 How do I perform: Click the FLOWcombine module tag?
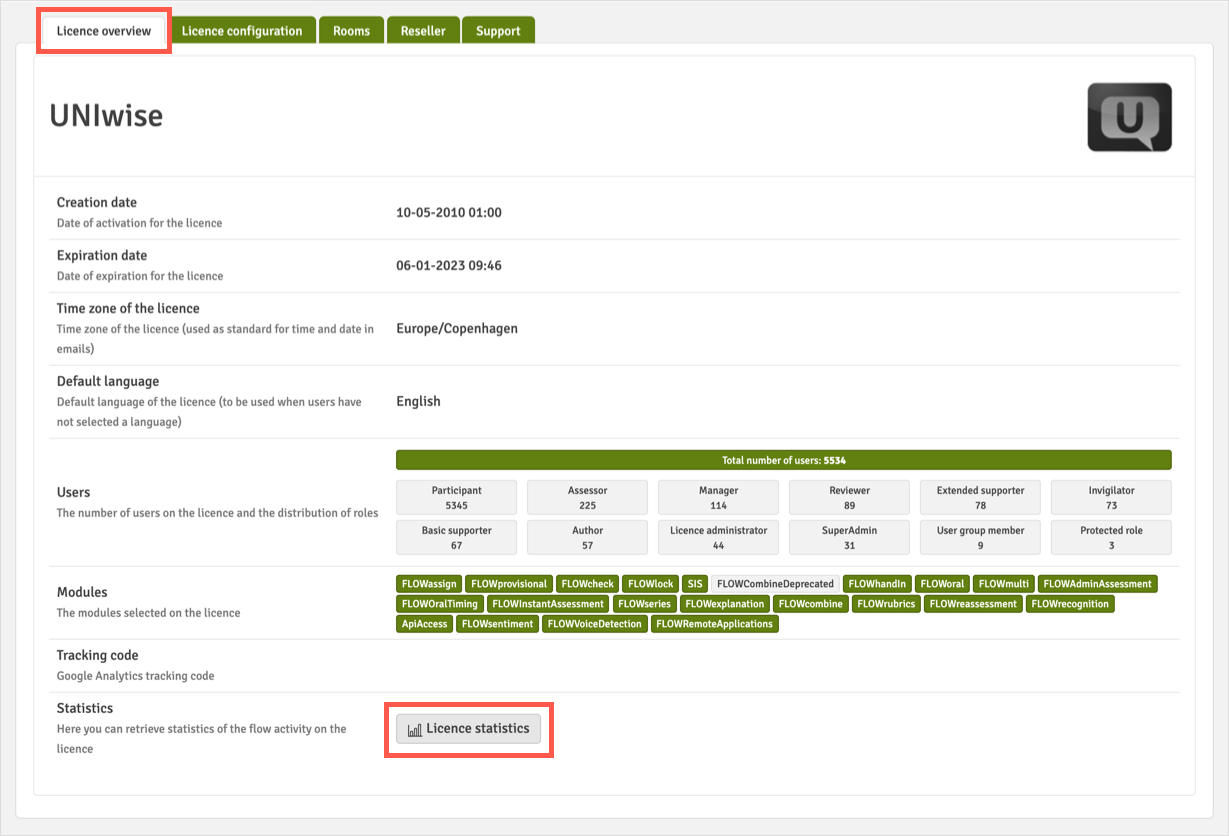coord(811,604)
